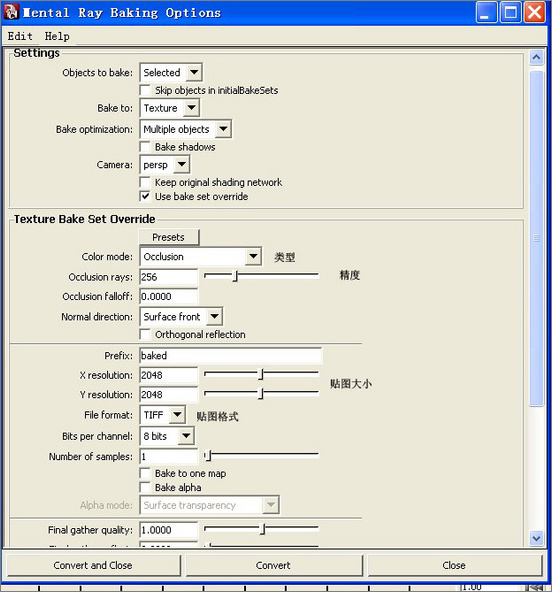Image resolution: width=552 pixels, height=592 pixels.
Task: Expand the Bake optimization dropdown
Action: point(185,129)
